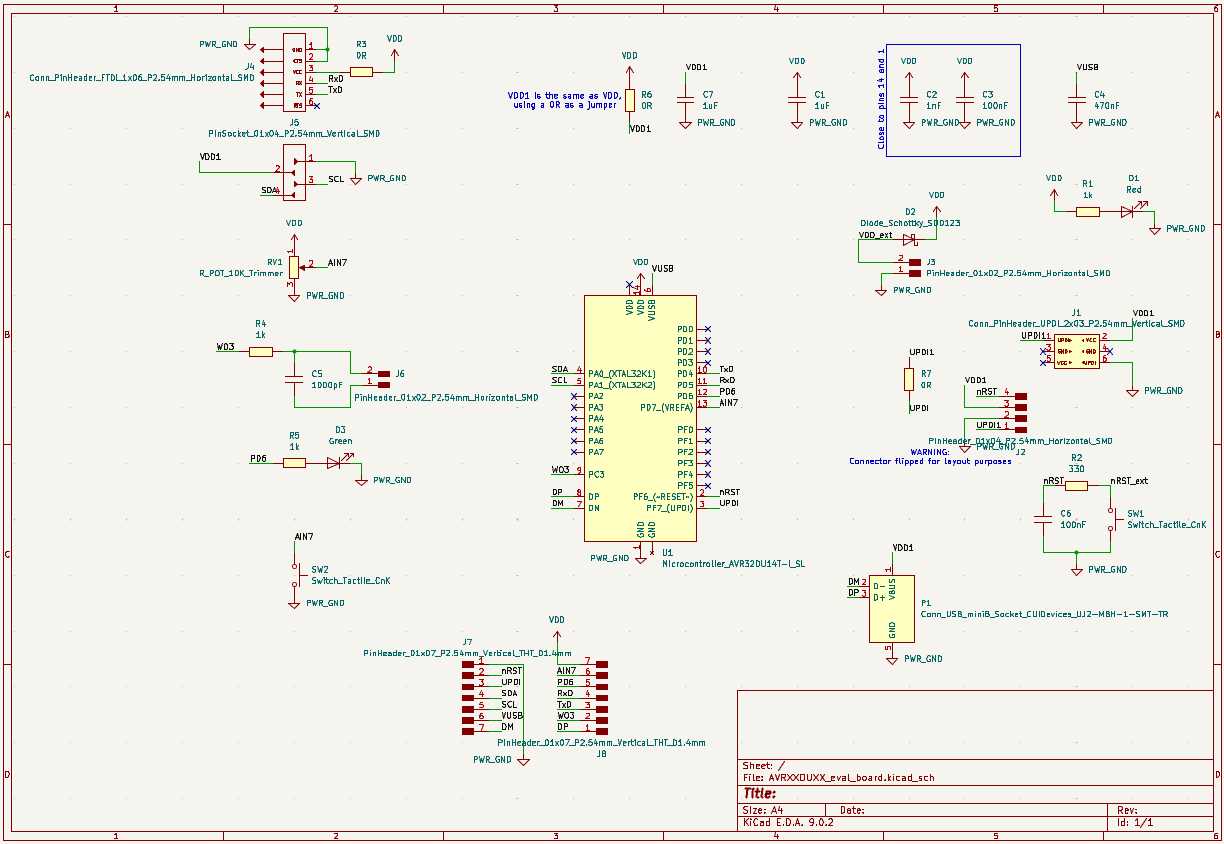Select the SW2 tactile switch symbol
The width and height of the screenshot is (1224, 844).
click(x=295, y=577)
